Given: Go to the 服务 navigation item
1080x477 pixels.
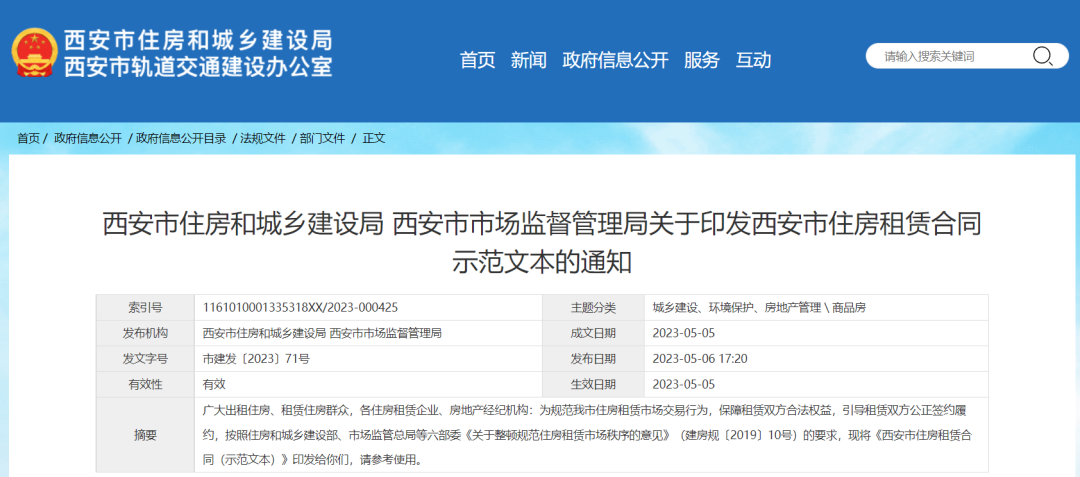Looking at the screenshot, I should (701, 60).
